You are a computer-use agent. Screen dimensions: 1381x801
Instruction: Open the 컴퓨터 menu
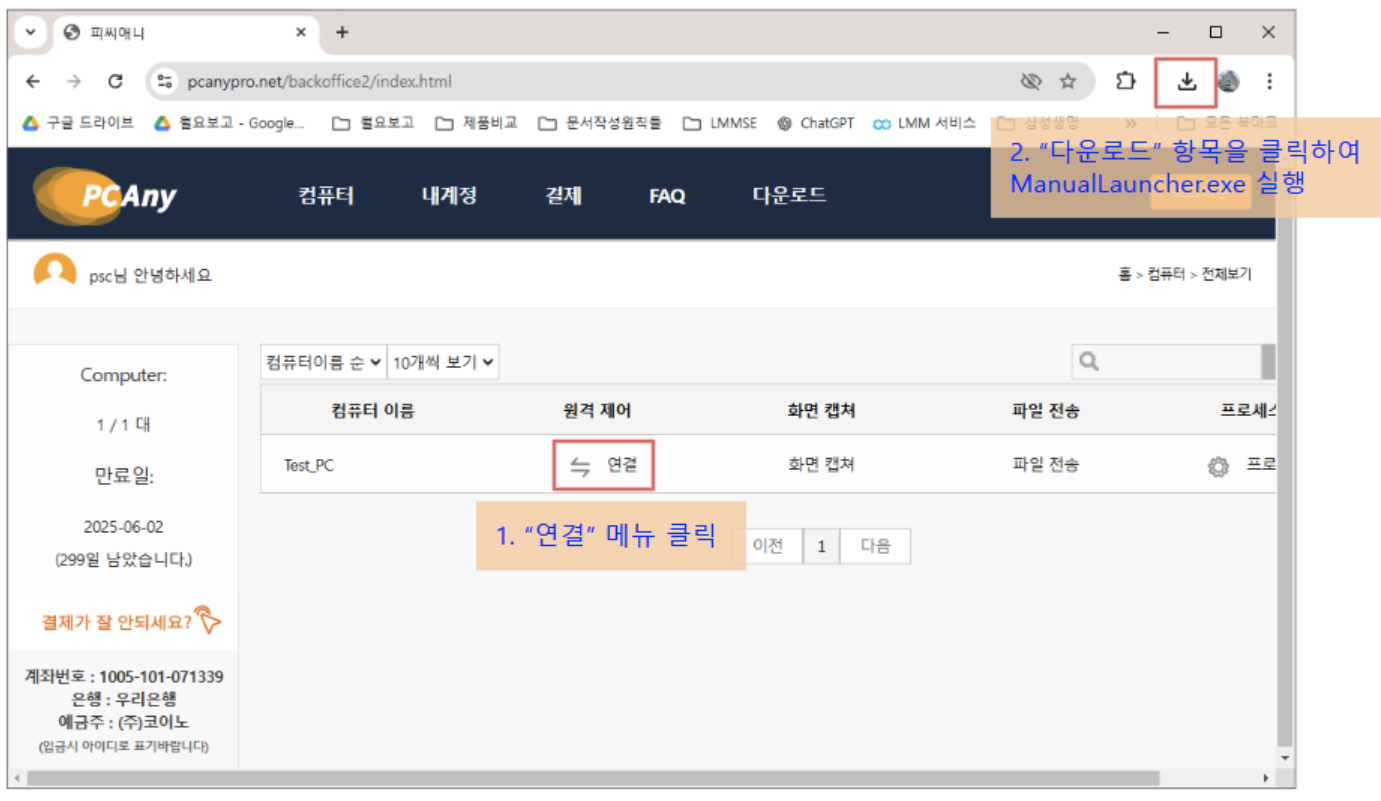click(326, 195)
